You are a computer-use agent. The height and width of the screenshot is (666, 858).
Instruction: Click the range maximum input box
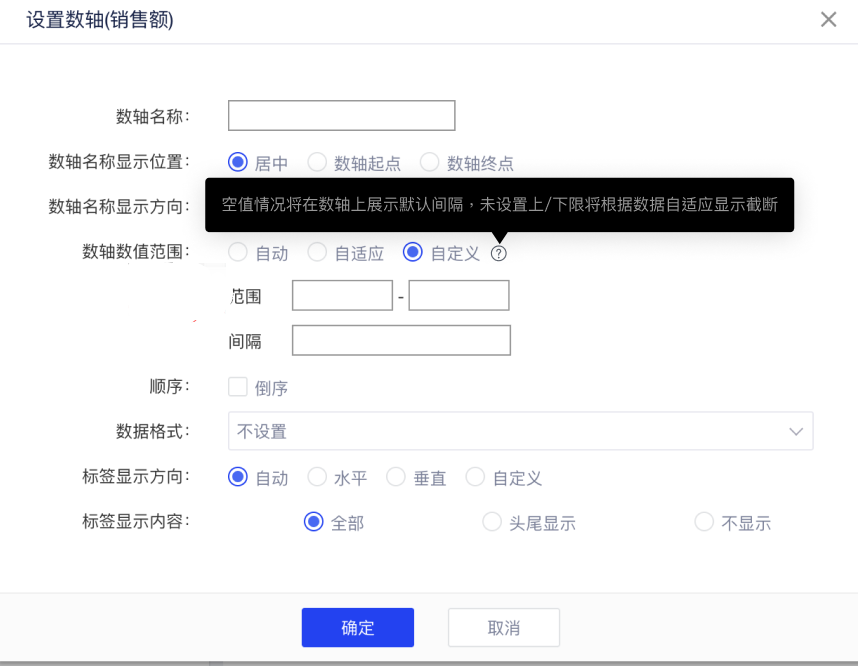coord(459,296)
